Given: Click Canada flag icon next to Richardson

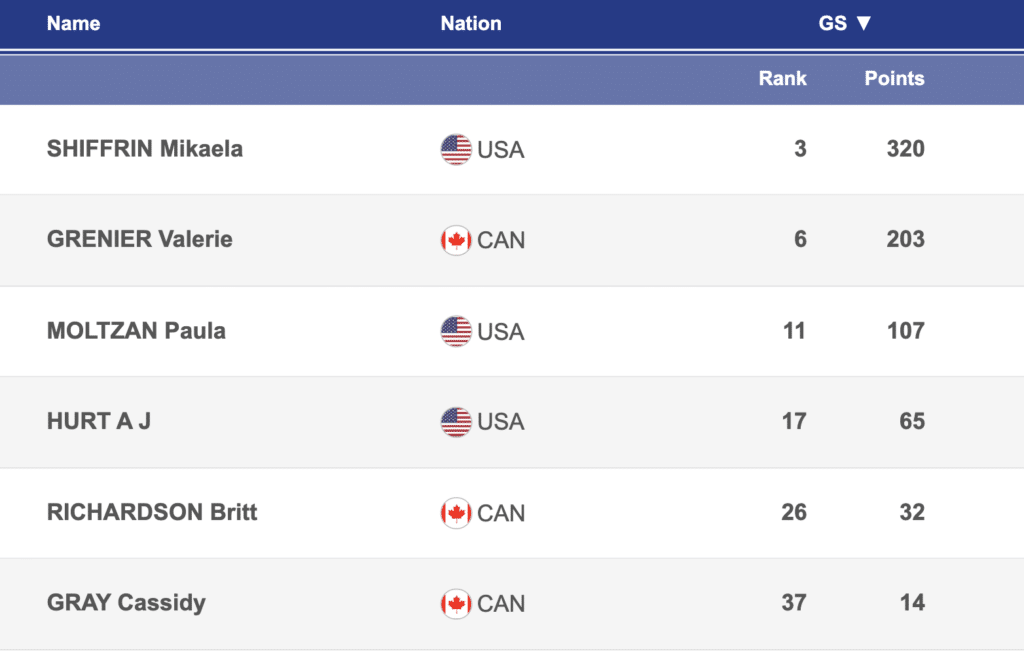Looking at the screenshot, I should 456,513.
